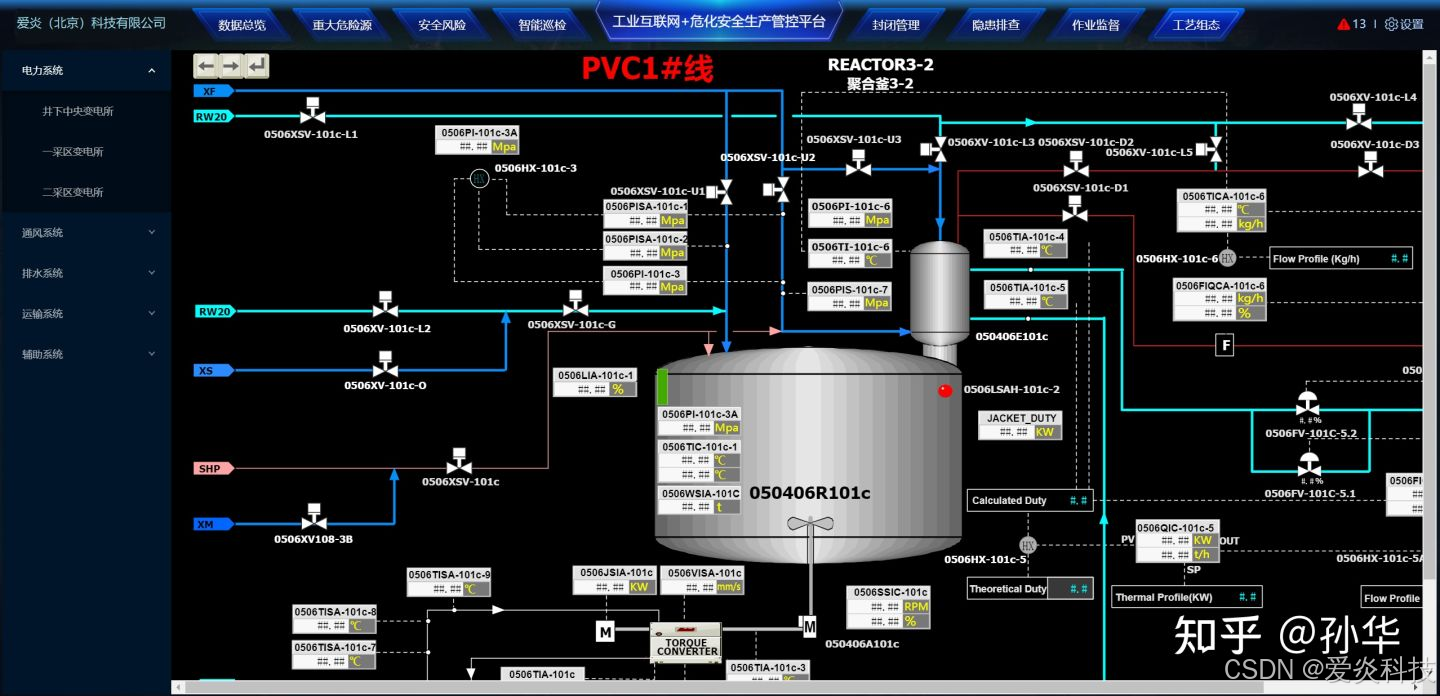Click the Calculated Duty box

tap(1029, 500)
